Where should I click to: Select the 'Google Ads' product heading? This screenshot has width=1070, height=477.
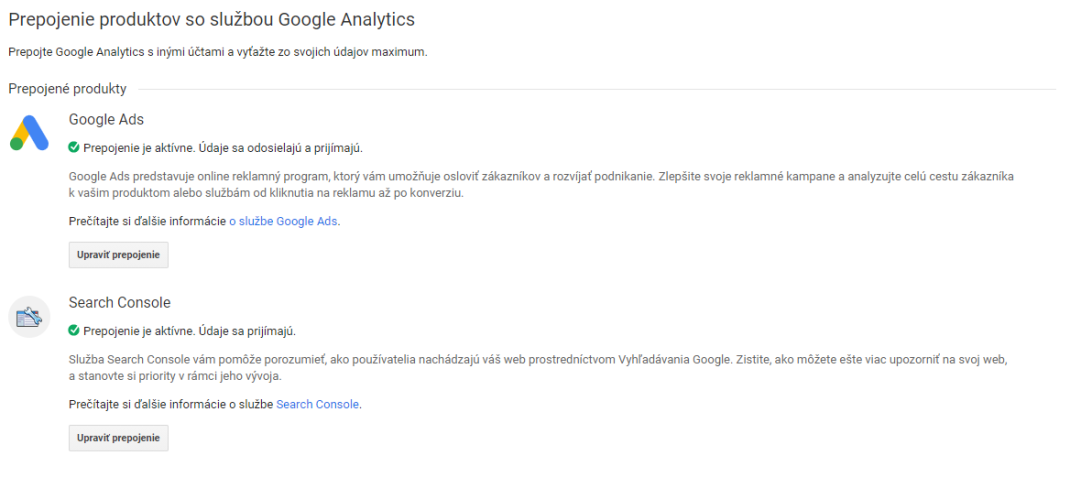click(x=106, y=119)
